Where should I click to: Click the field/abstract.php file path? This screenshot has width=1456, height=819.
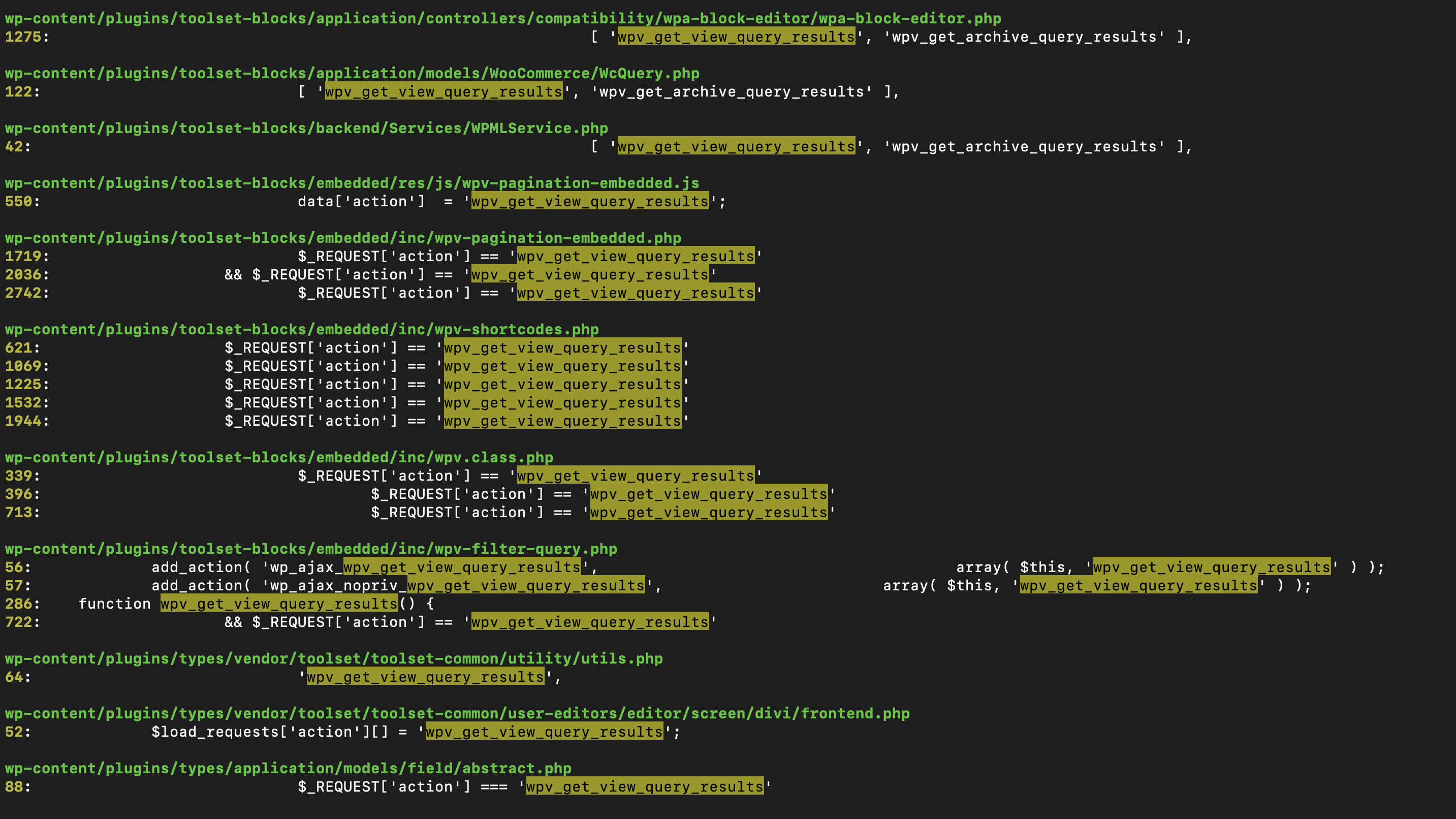click(x=288, y=768)
